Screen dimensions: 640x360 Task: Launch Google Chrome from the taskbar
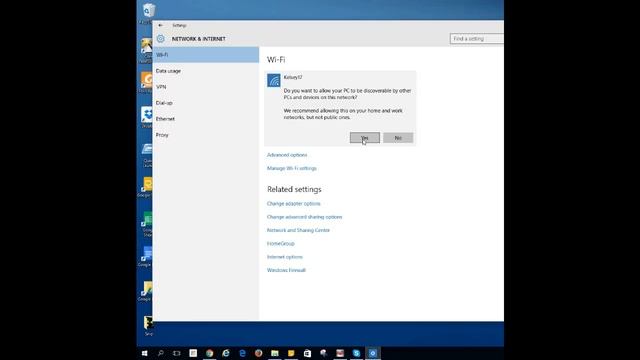point(209,353)
